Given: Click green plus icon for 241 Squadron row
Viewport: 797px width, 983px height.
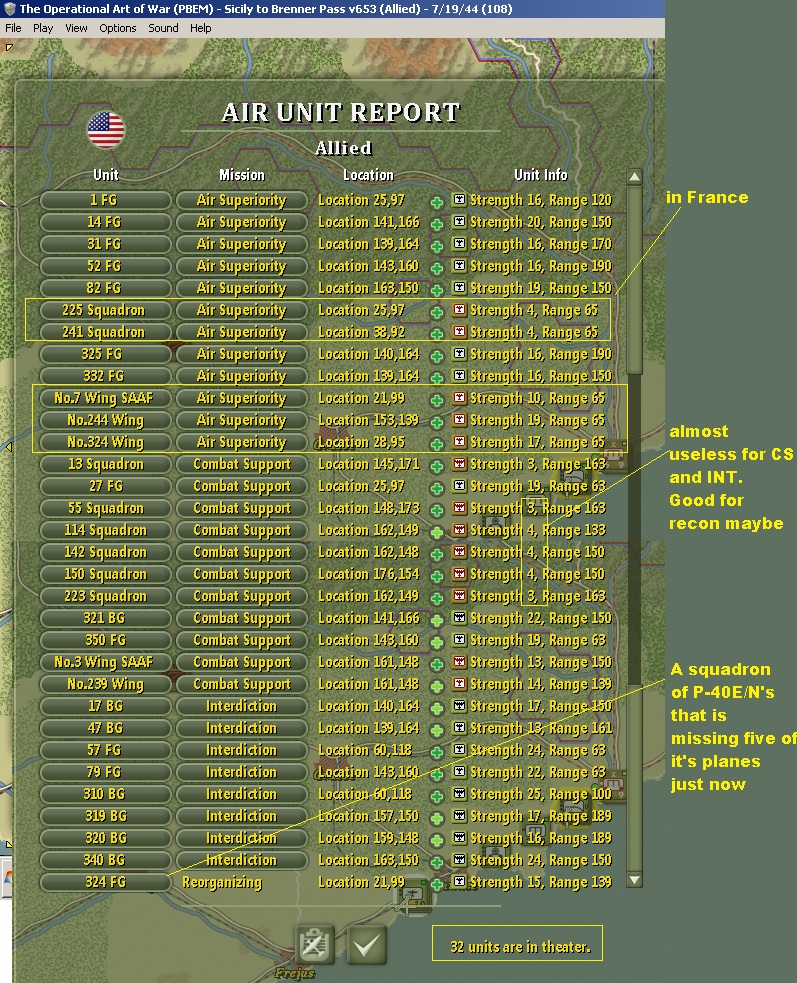Looking at the screenshot, I should (x=437, y=334).
